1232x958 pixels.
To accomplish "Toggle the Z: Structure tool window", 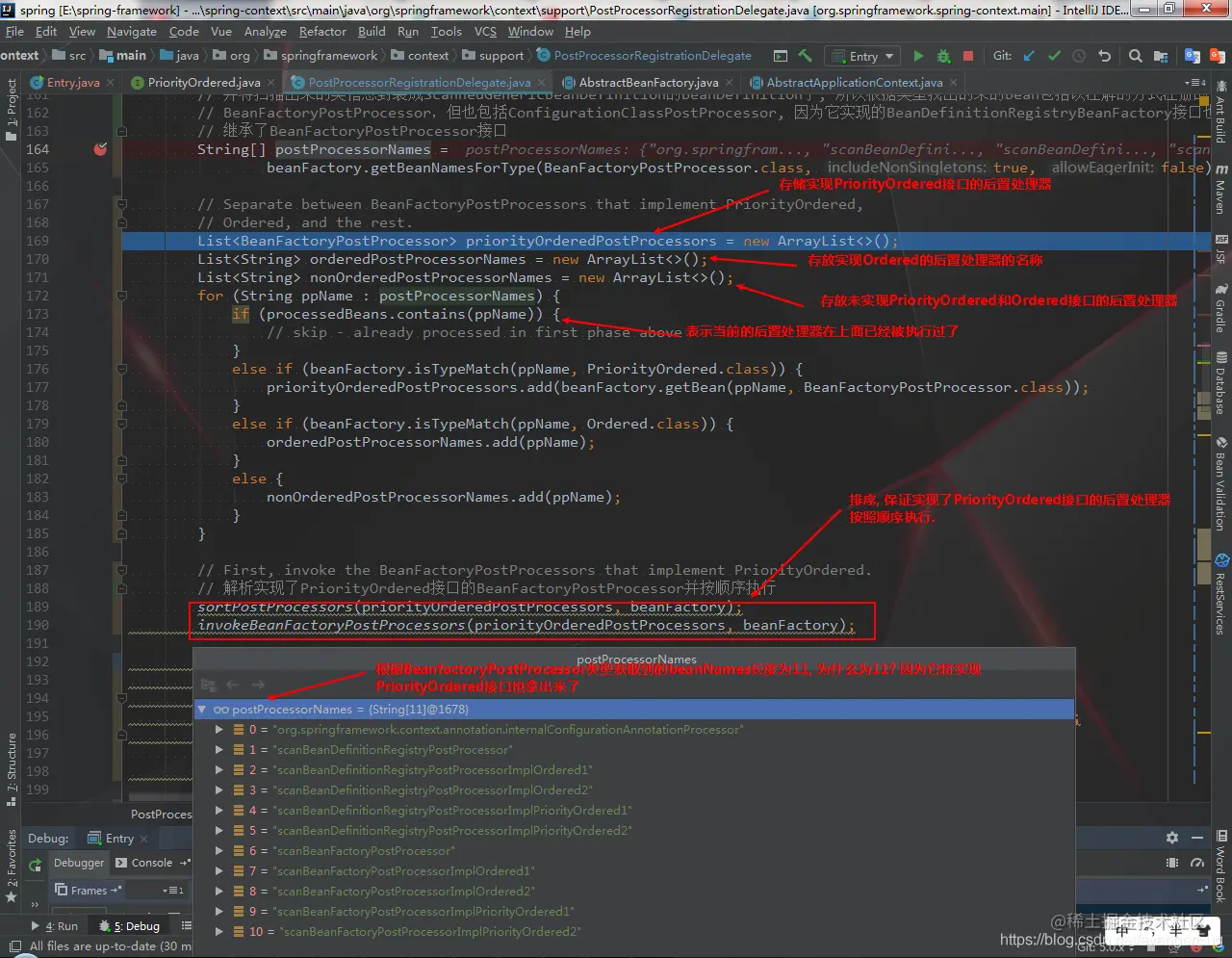I will pos(12,767).
